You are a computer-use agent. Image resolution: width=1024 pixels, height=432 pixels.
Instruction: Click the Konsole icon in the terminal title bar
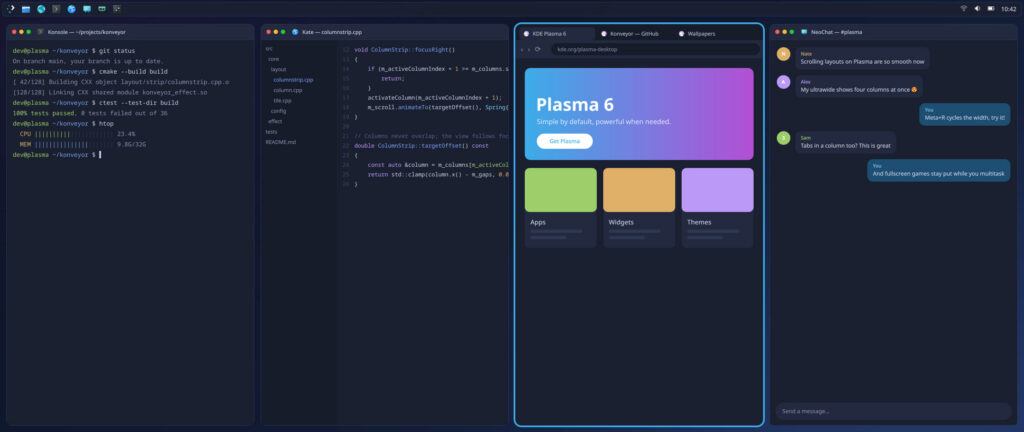tap(40, 31)
